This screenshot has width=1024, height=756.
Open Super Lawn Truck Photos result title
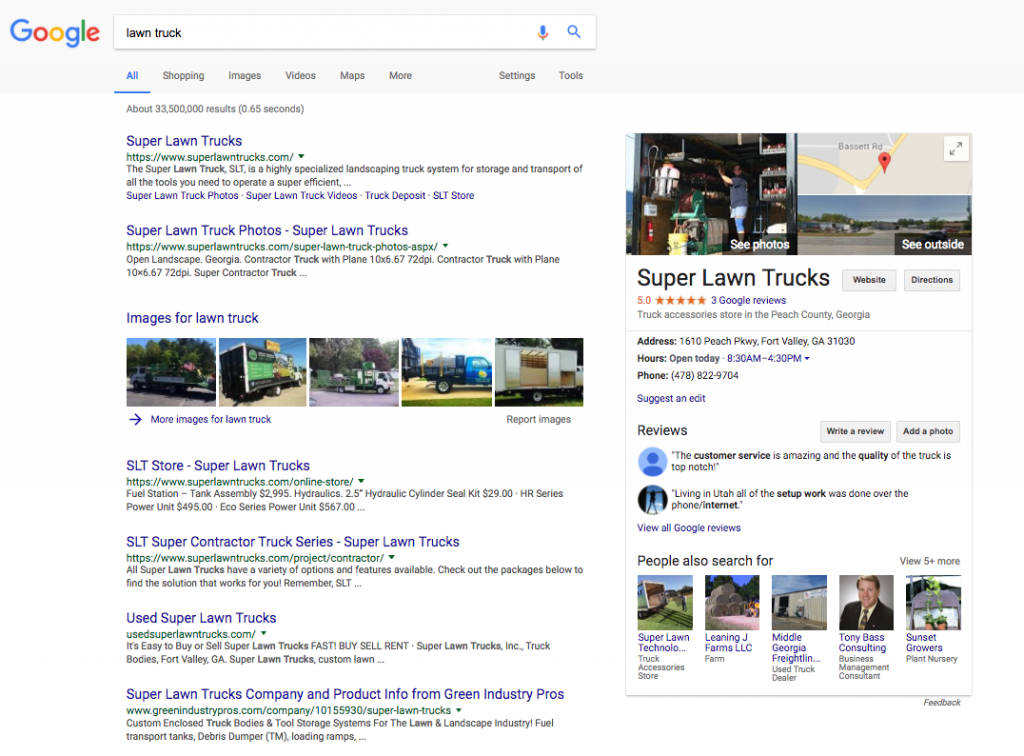pos(267,230)
